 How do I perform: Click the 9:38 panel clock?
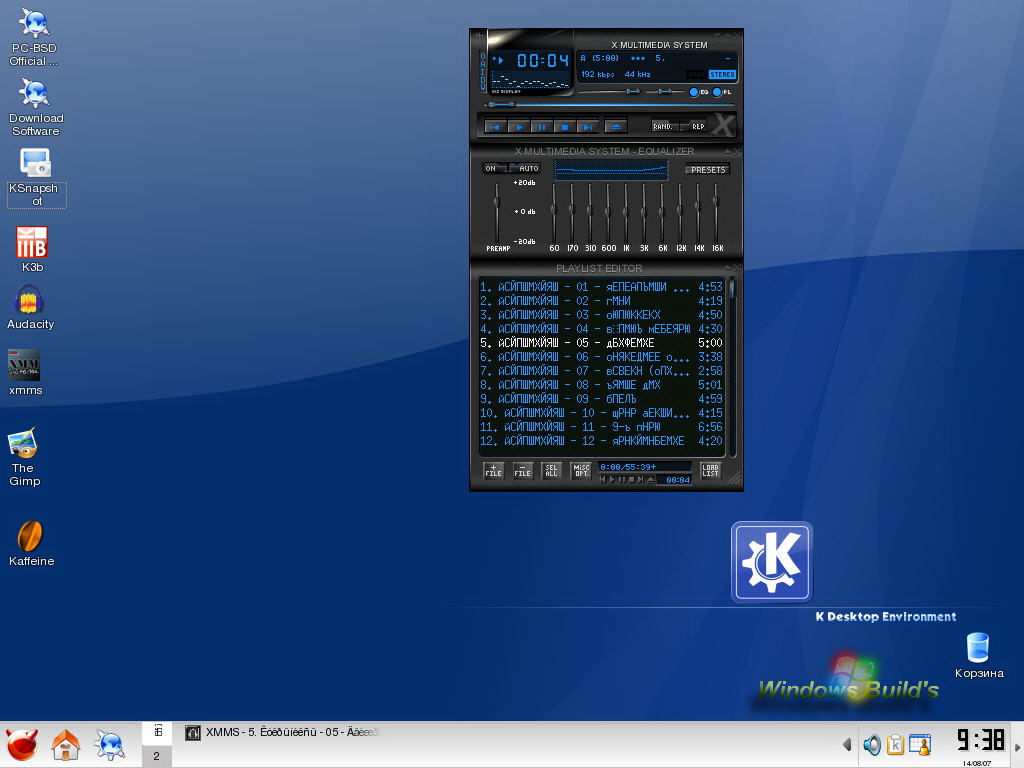tap(980, 741)
